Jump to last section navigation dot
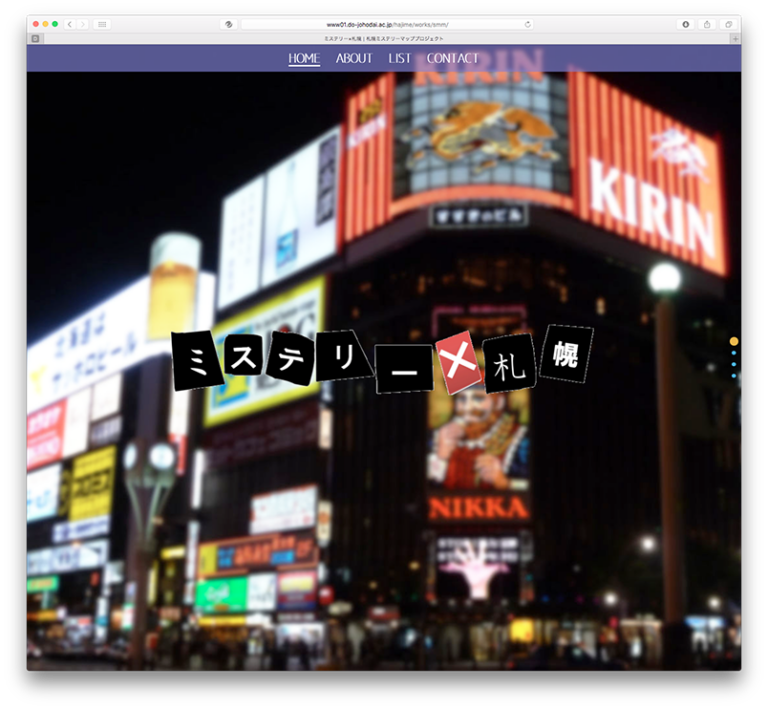768x709 pixels. tap(734, 376)
